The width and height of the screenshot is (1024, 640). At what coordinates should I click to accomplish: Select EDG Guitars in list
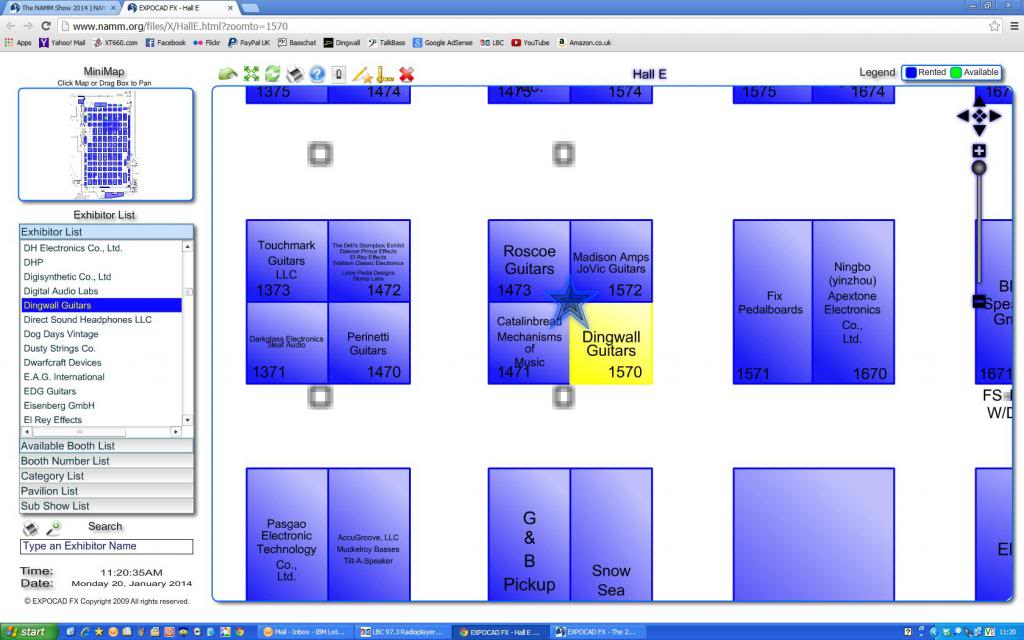click(101, 391)
